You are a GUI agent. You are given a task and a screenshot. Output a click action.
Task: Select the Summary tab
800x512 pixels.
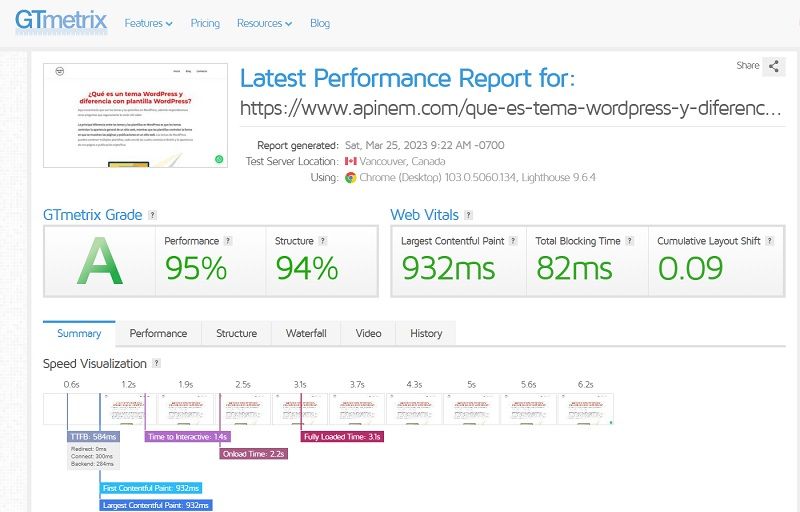[x=79, y=334]
